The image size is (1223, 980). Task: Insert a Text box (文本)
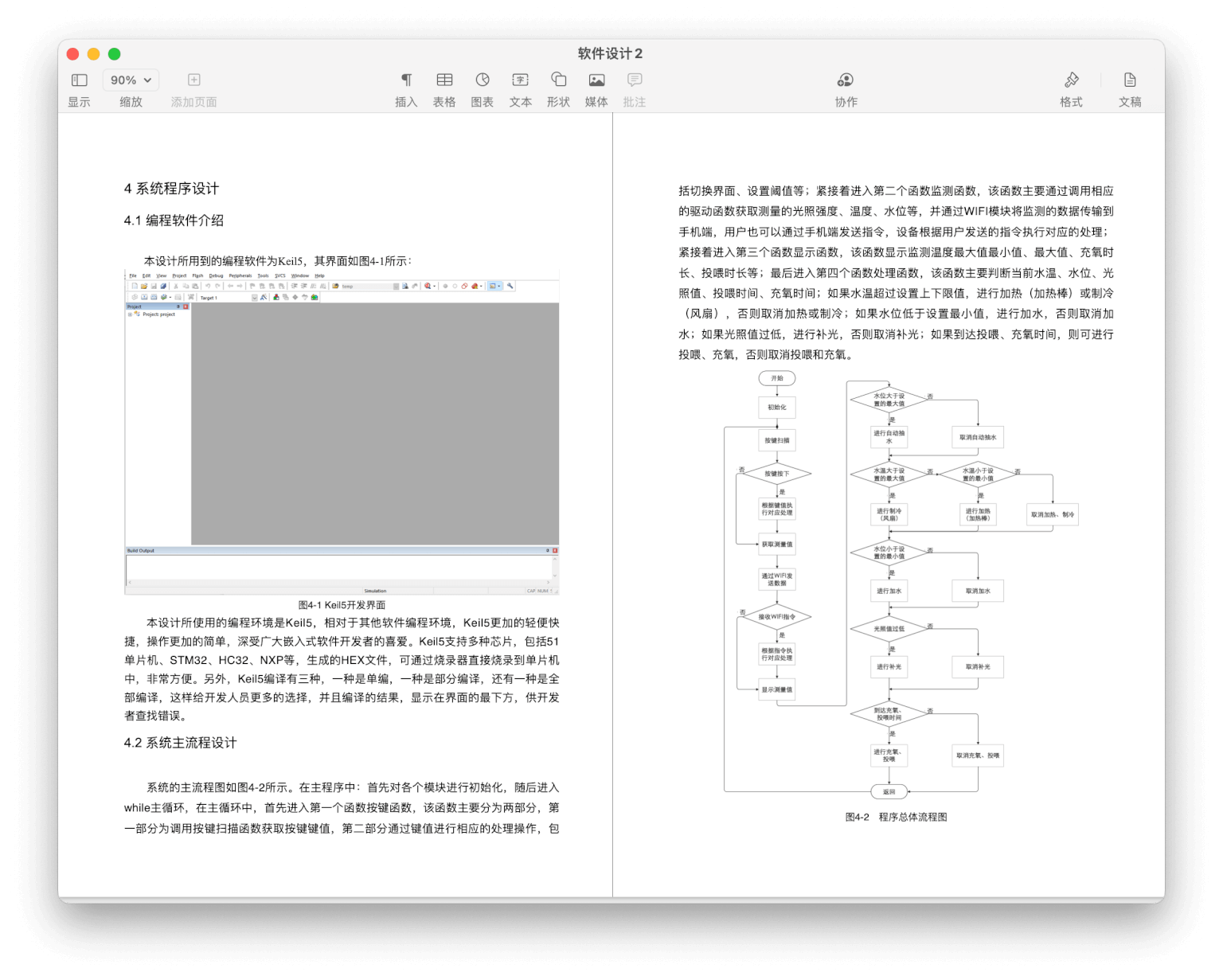[x=520, y=80]
